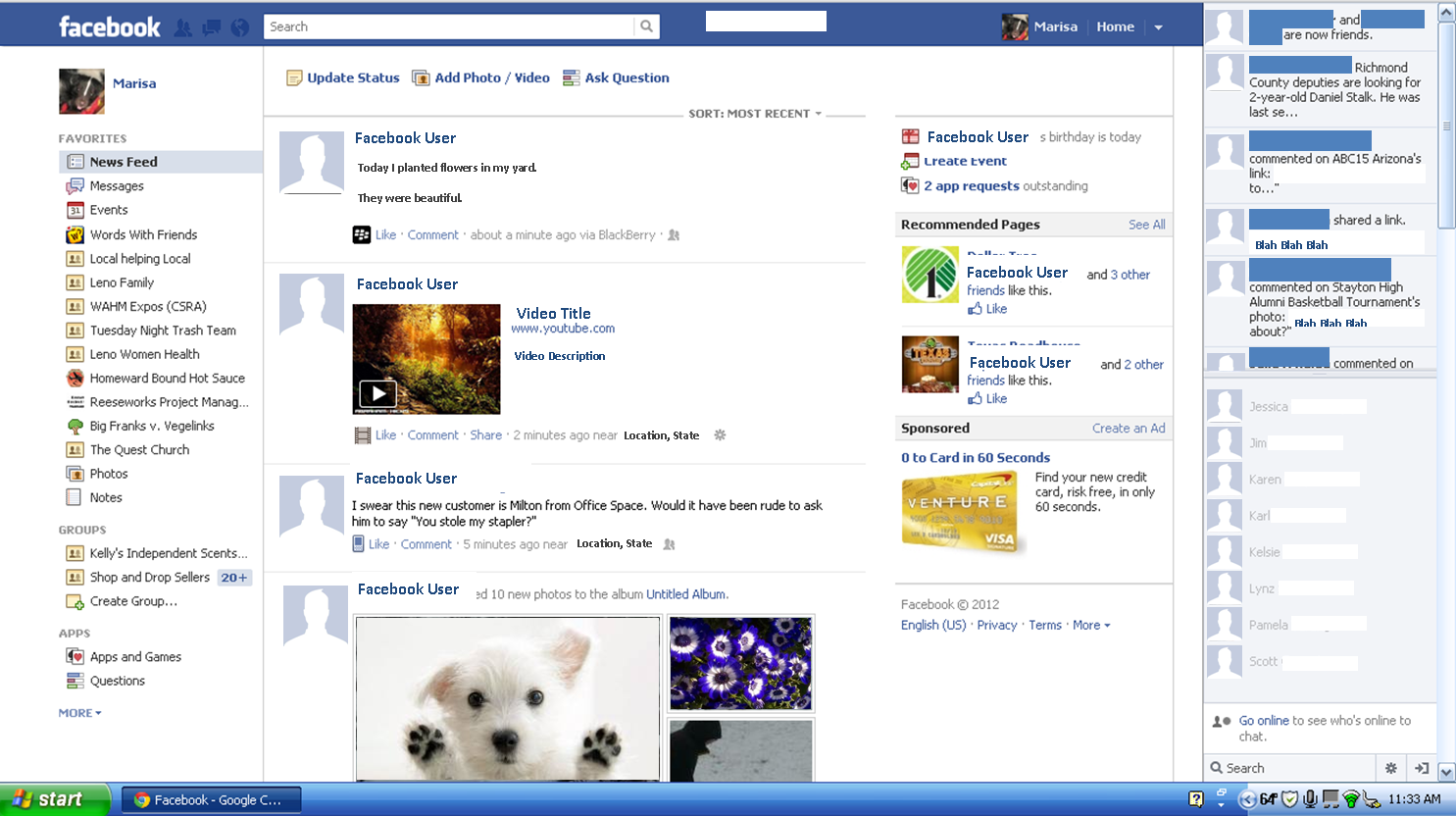Open the chat options gear icon

1391,768
